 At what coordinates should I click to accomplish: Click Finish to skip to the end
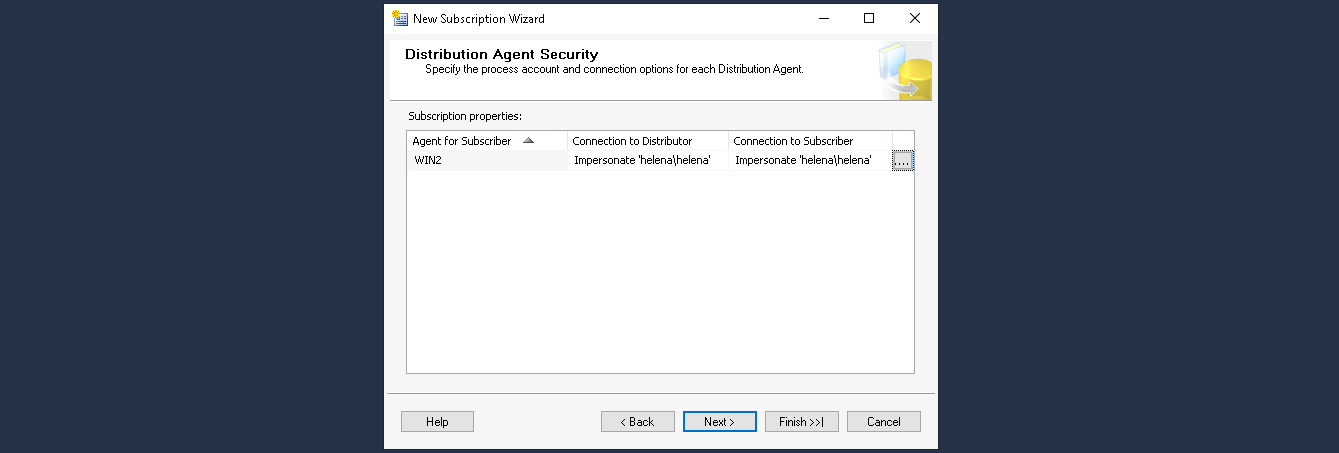click(801, 422)
